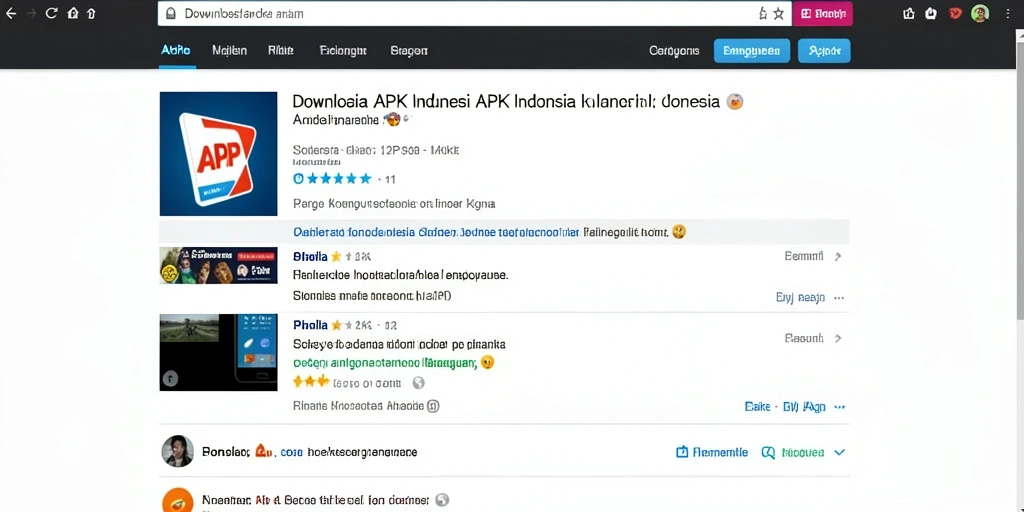Viewport: 1024px width, 512px height.
Task: Click the 'Parge Koengutsoteonie' text line
Action: (394, 204)
